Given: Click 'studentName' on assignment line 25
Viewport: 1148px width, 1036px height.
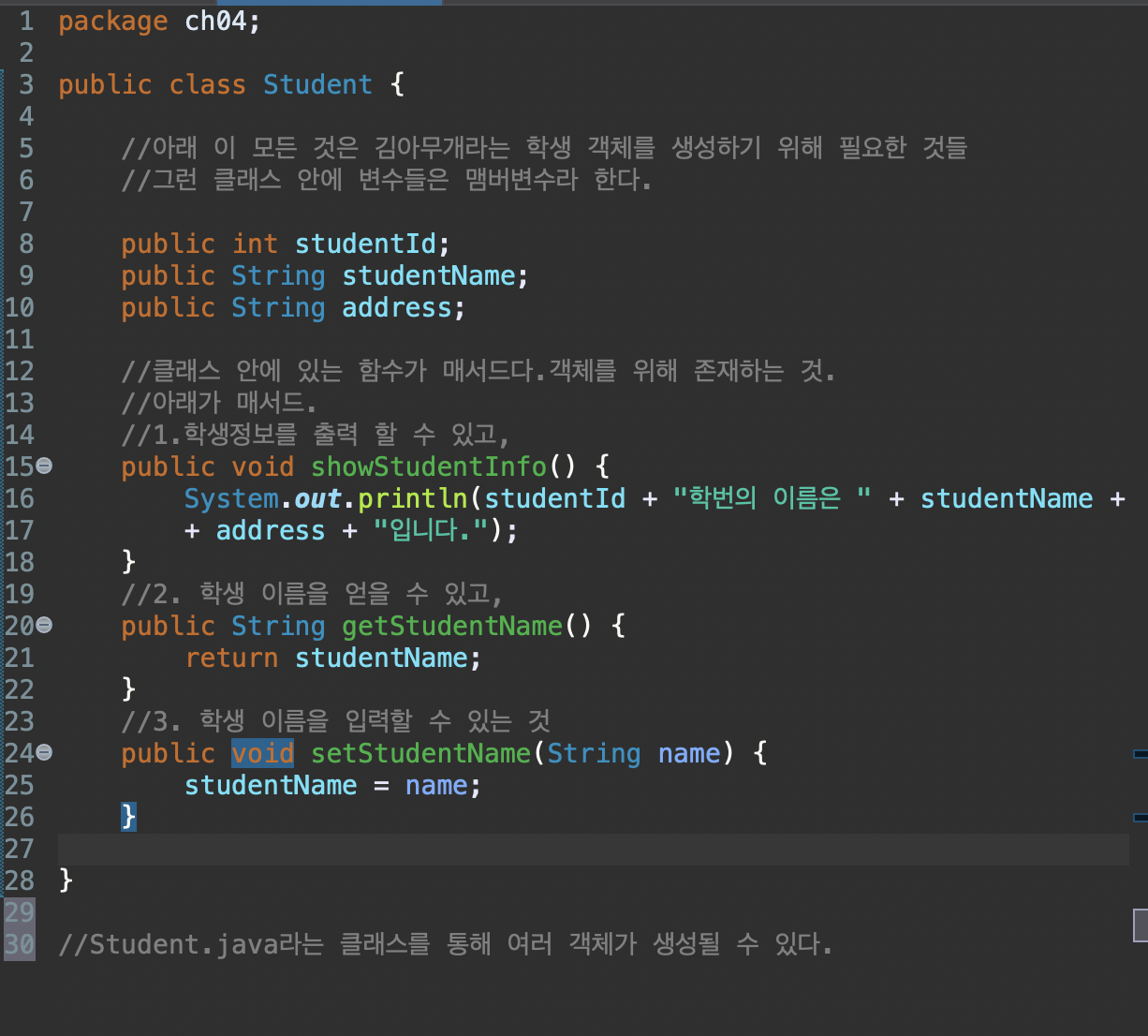Looking at the screenshot, I should pos(271,785).
